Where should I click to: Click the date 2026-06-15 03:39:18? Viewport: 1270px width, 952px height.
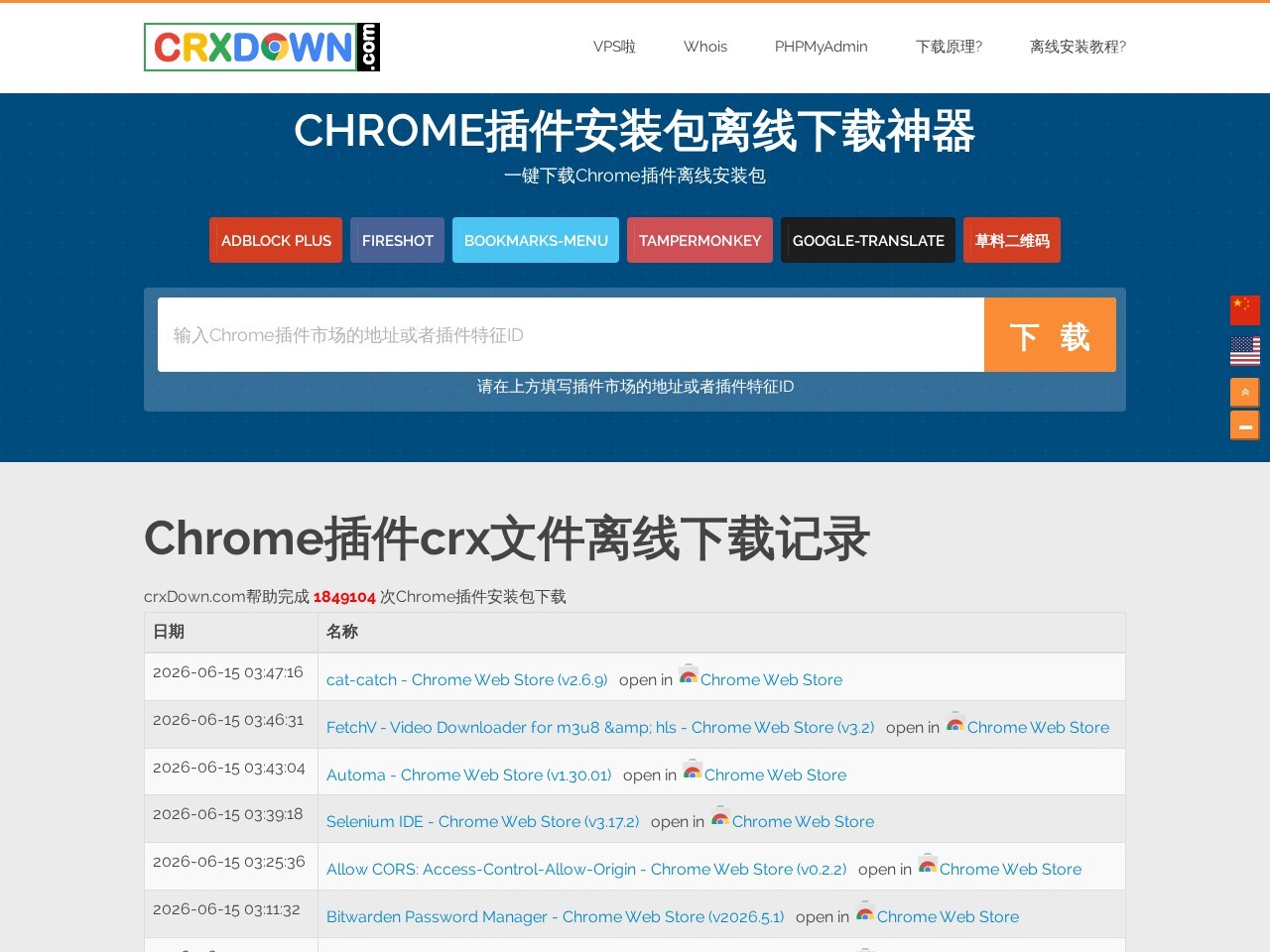tap(228, 814)
